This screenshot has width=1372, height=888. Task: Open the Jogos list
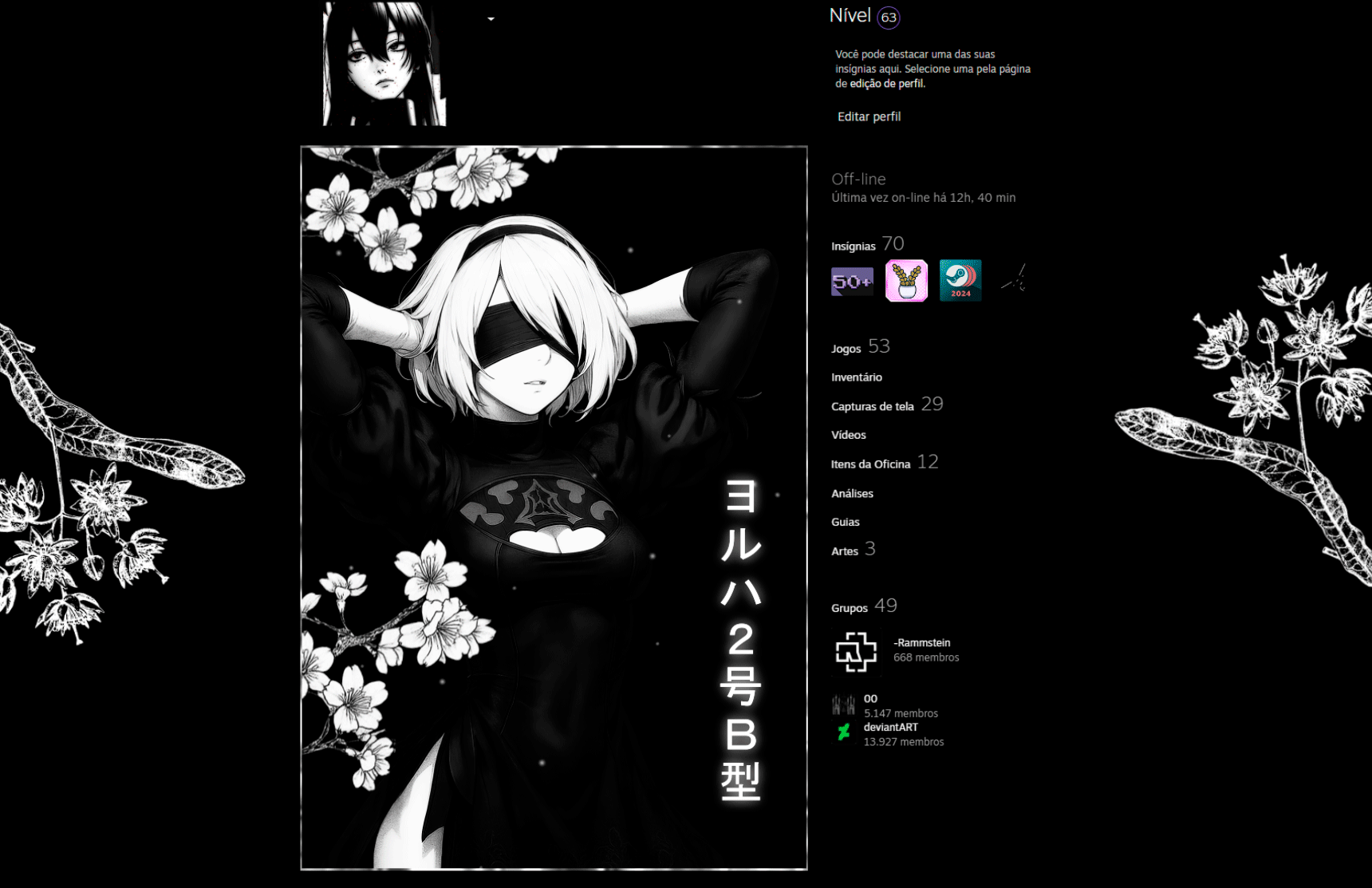[x=846, y=349]
